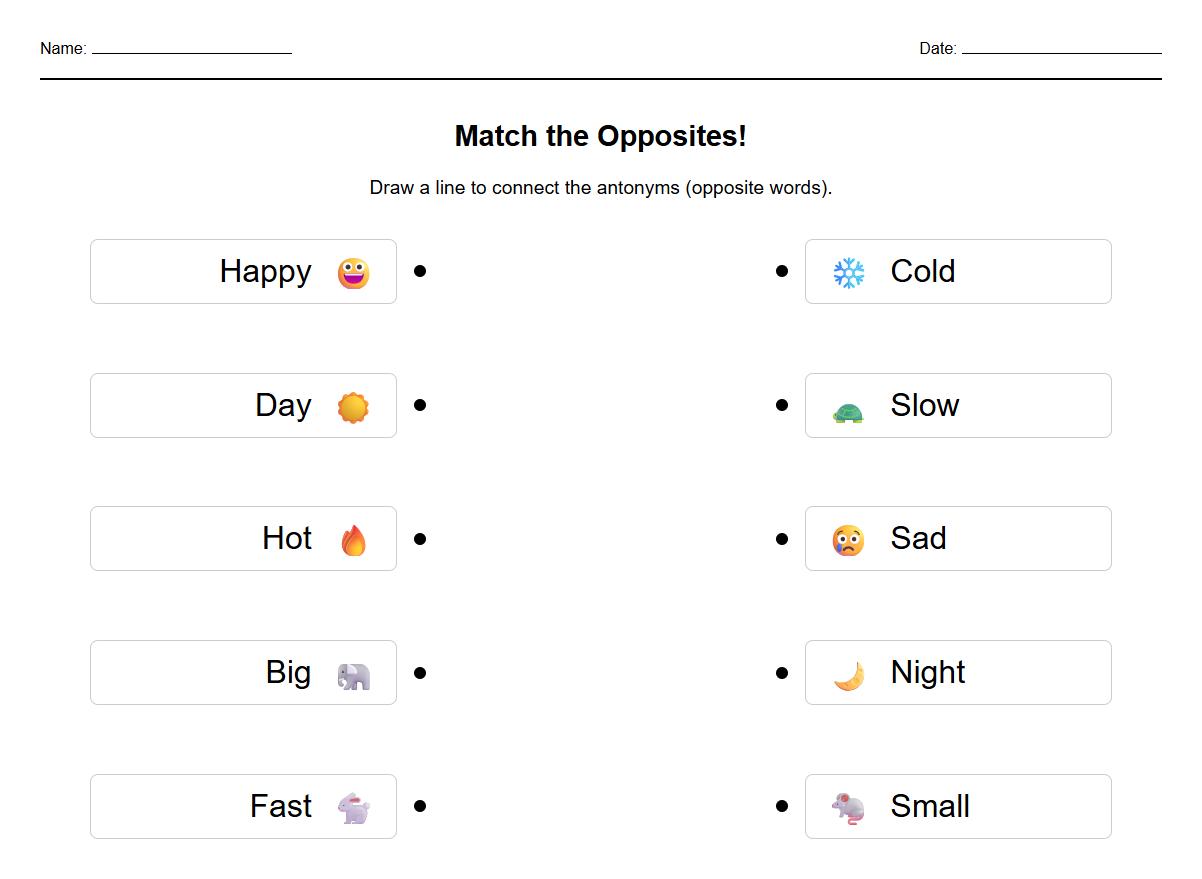Click the elephant emoji beside Big

[353, 676]
